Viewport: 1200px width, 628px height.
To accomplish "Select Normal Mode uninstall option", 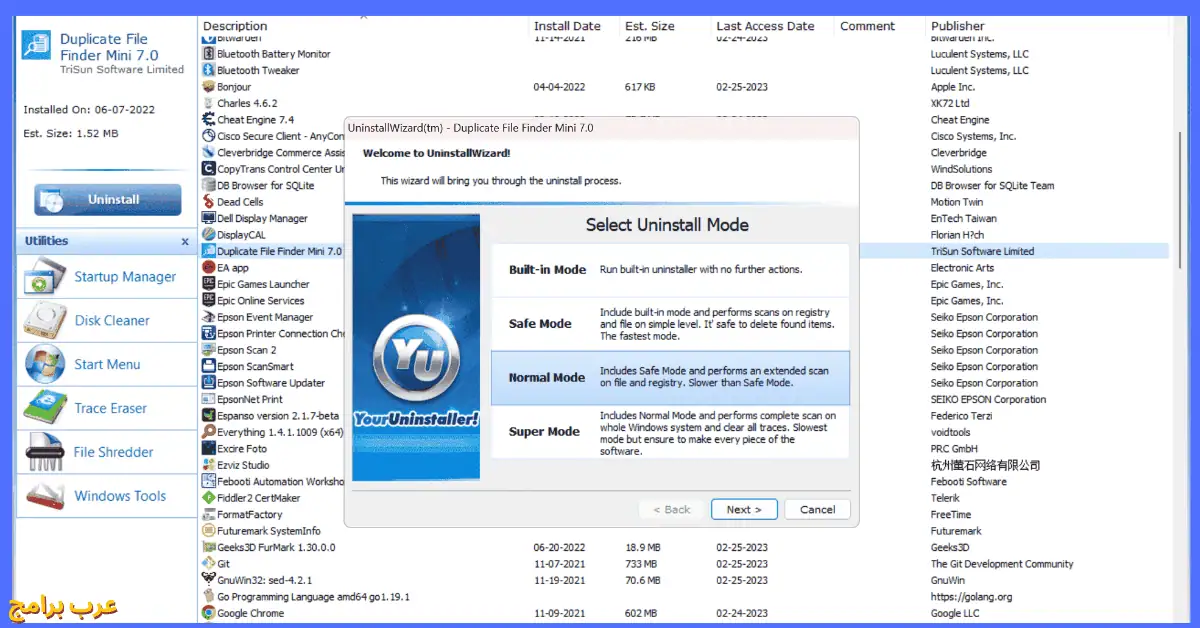I will 670,377.
